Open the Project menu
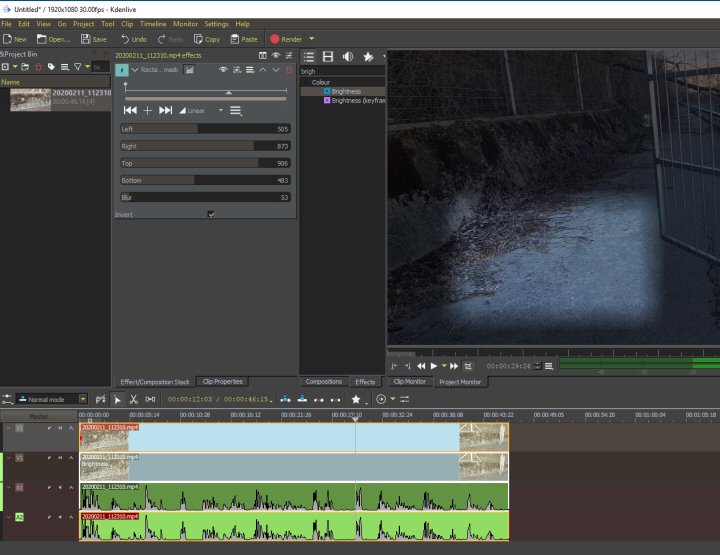 84,24
